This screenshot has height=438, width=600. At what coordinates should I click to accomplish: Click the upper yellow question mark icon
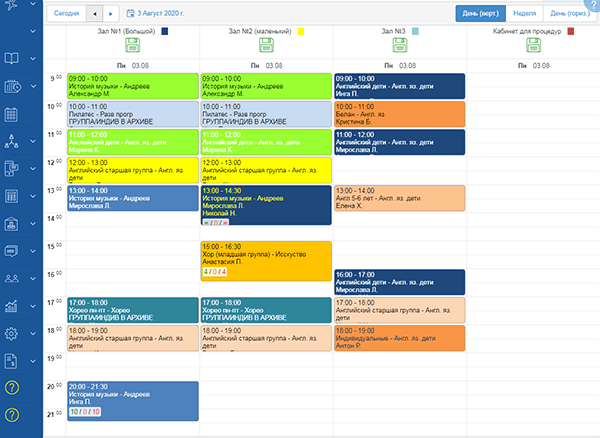12,388
